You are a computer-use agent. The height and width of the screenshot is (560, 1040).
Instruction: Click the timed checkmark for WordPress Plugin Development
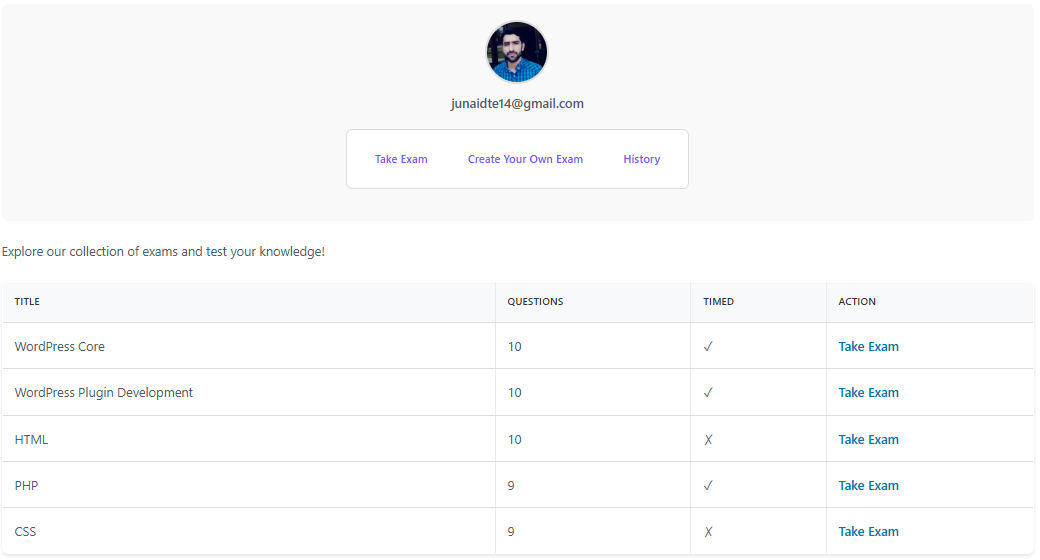point(708,393)
